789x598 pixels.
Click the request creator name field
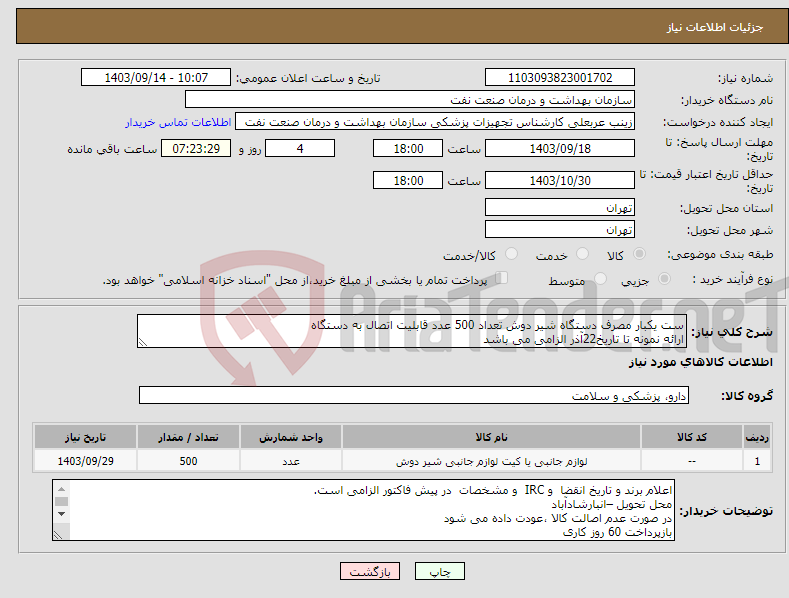[x=435, y=121]
